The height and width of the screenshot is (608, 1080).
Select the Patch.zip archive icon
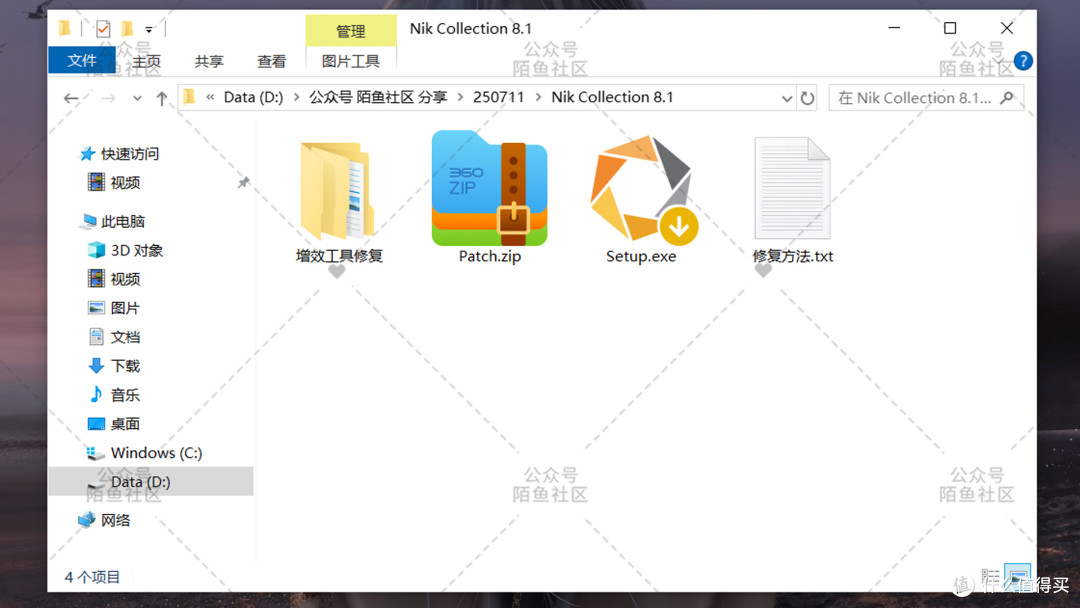pos(490,188)
